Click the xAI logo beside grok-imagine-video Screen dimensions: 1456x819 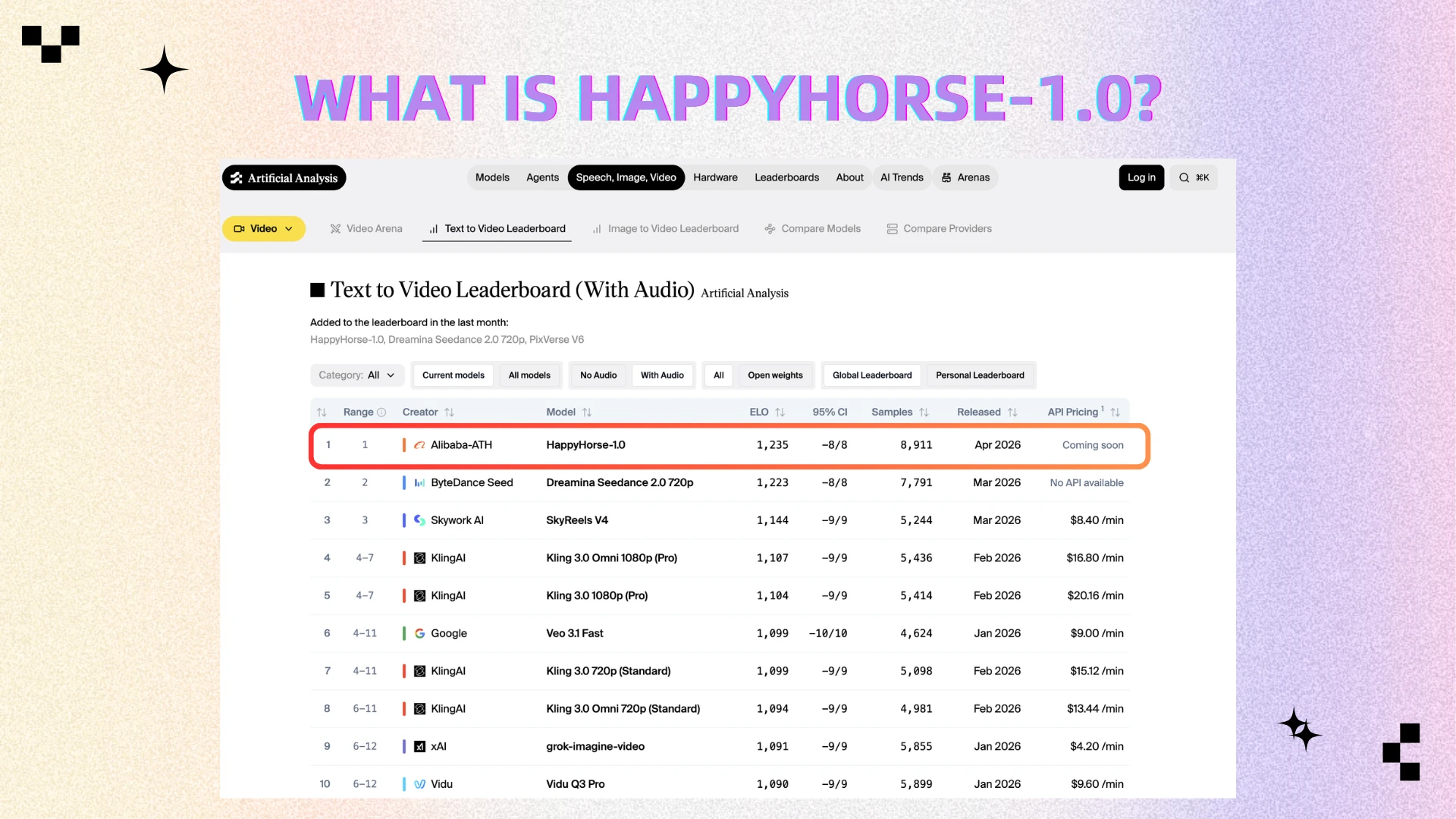[420, 746]
